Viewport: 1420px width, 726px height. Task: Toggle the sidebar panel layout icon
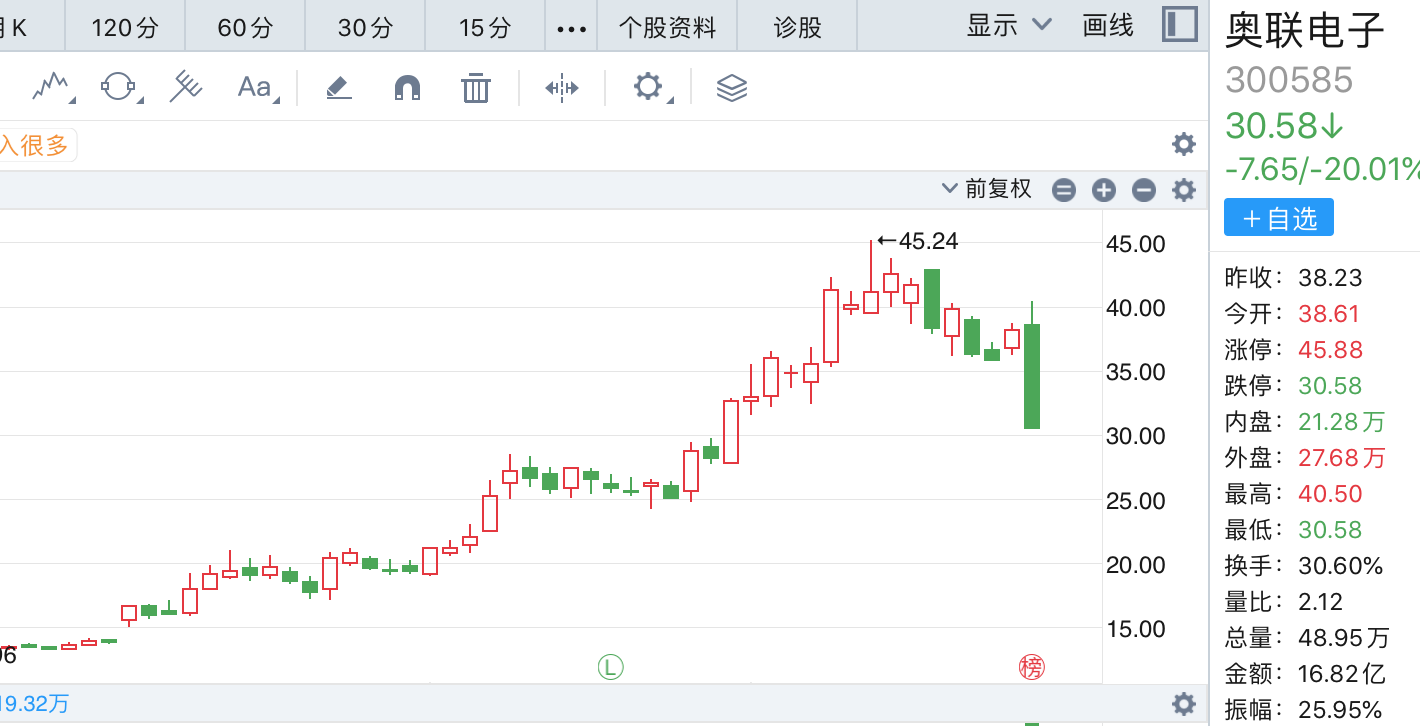[1179, 25]
